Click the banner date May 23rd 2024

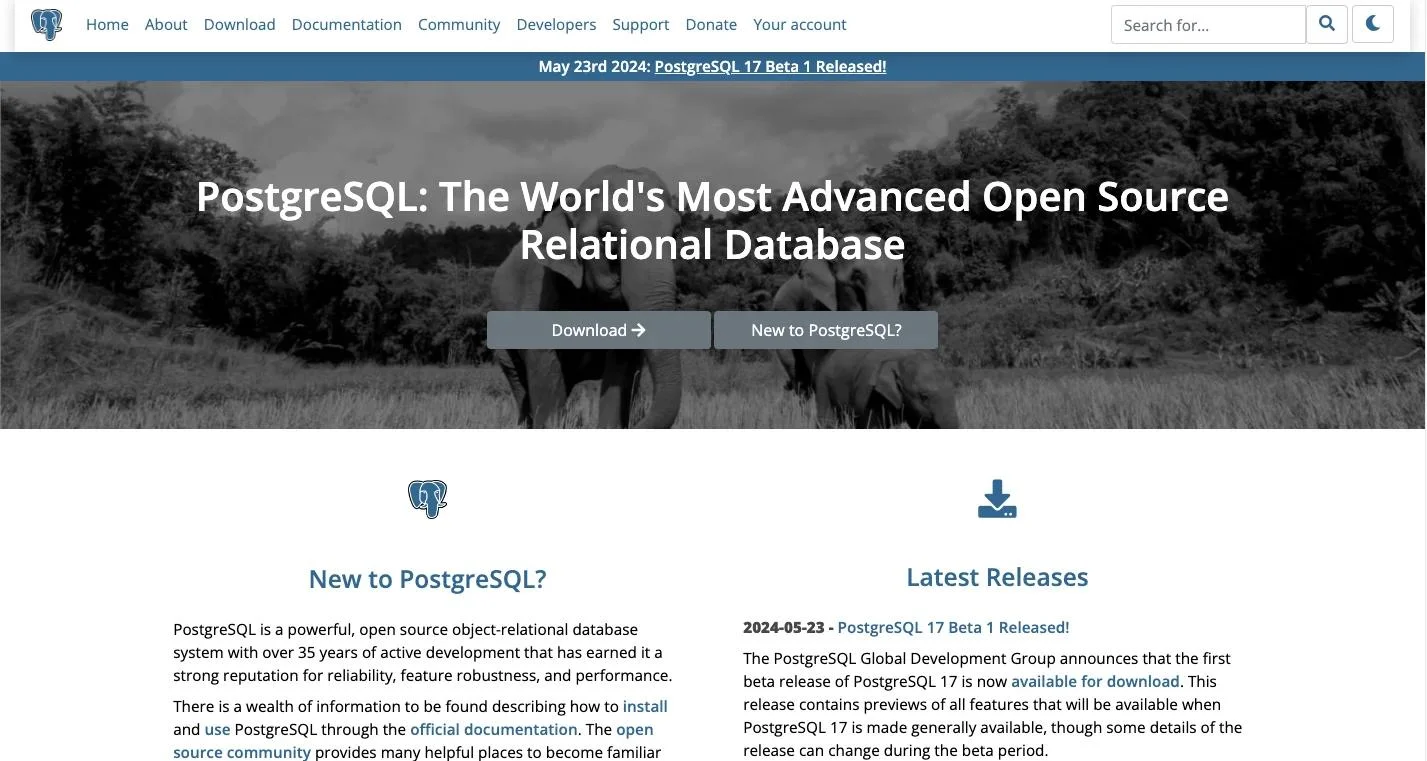(x=594, y=66)
